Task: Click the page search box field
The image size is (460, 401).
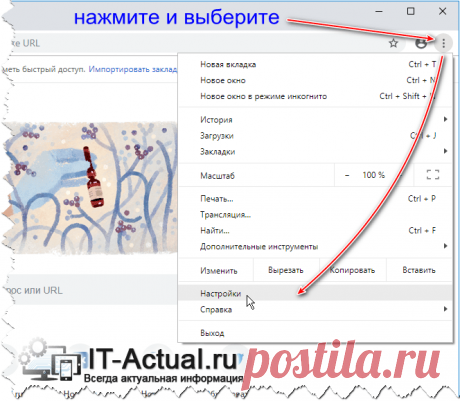Action: [x=92, y=290]
